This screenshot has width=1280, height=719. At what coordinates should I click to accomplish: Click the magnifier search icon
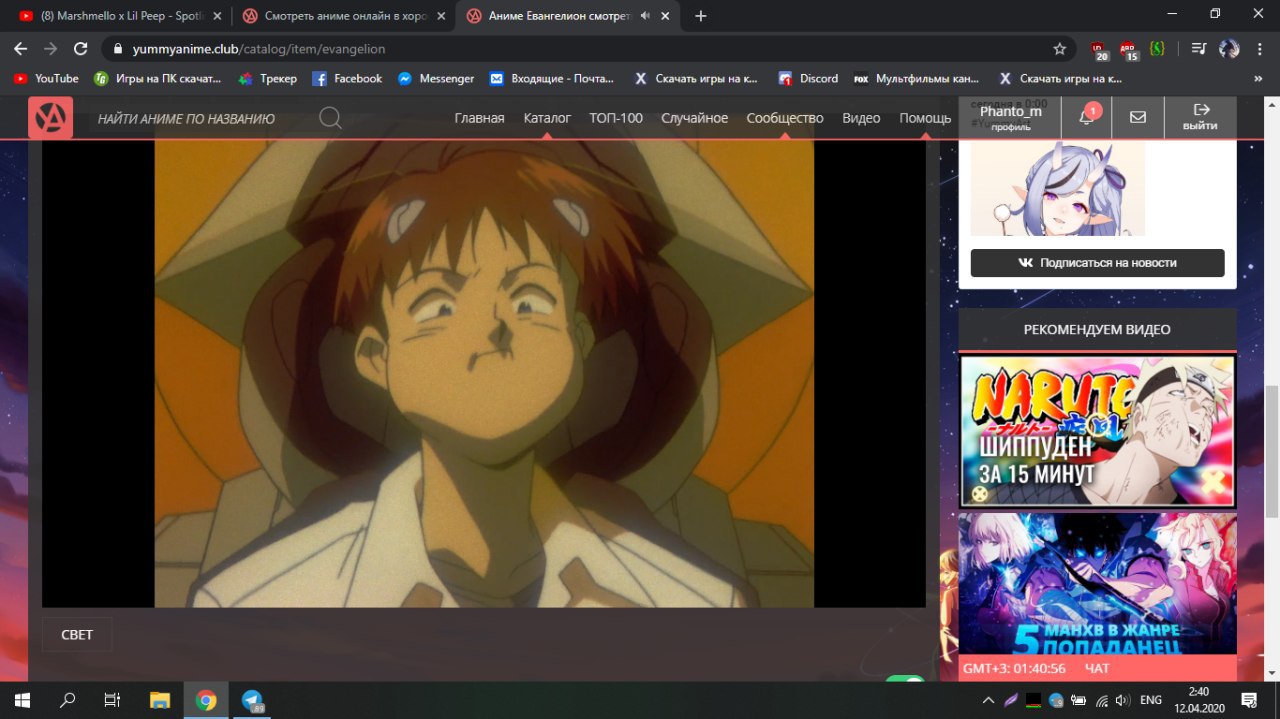click(330, 118)
